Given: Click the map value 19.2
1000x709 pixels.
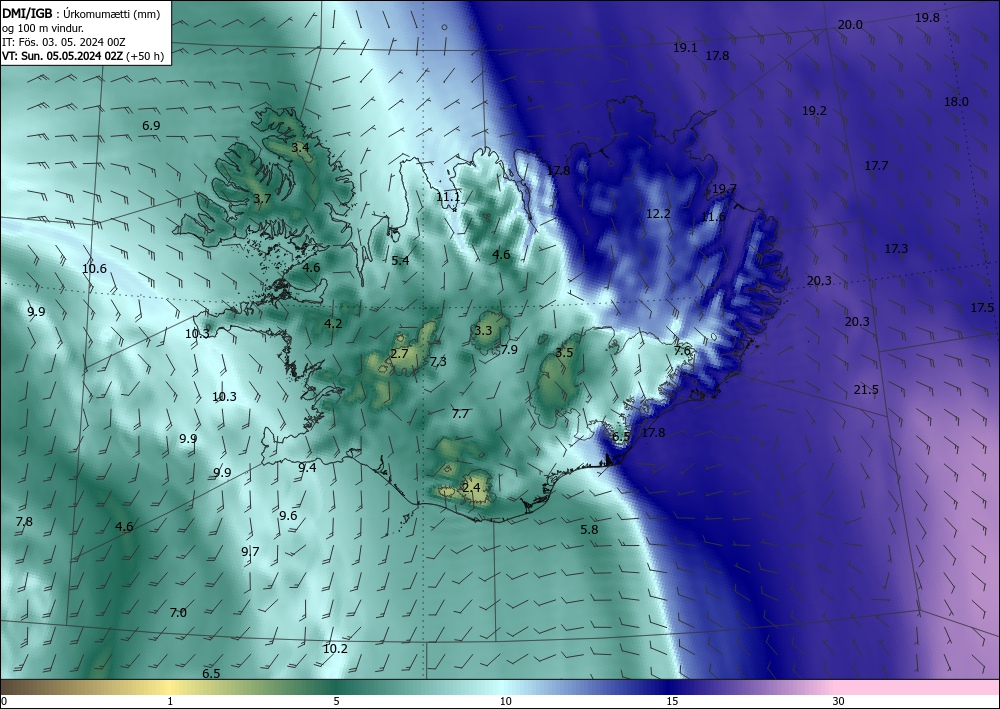Looking at the screenshot, I should pyautogui.click(x=814, y=110).
